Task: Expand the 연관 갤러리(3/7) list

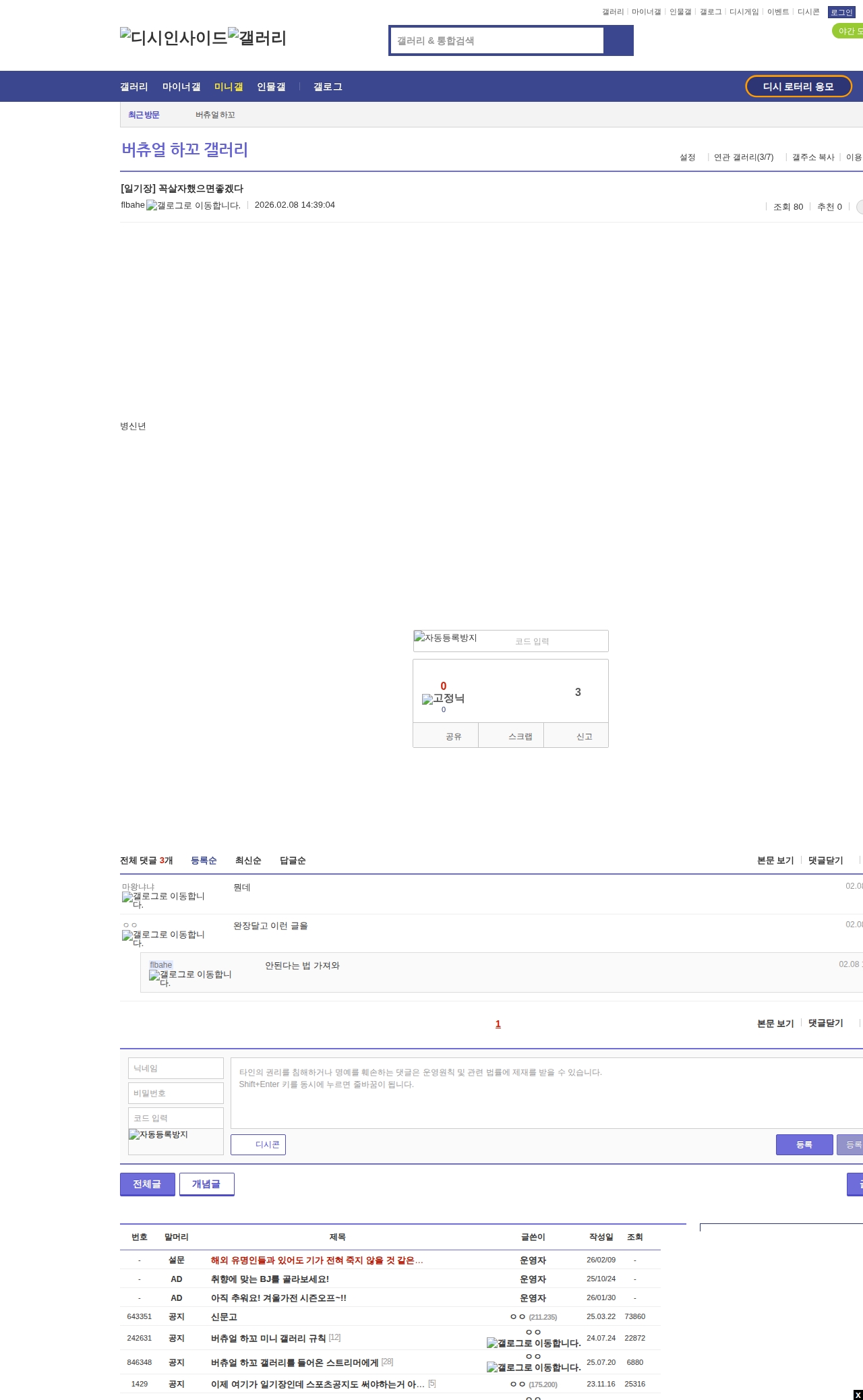Action: tap(743, 157)
